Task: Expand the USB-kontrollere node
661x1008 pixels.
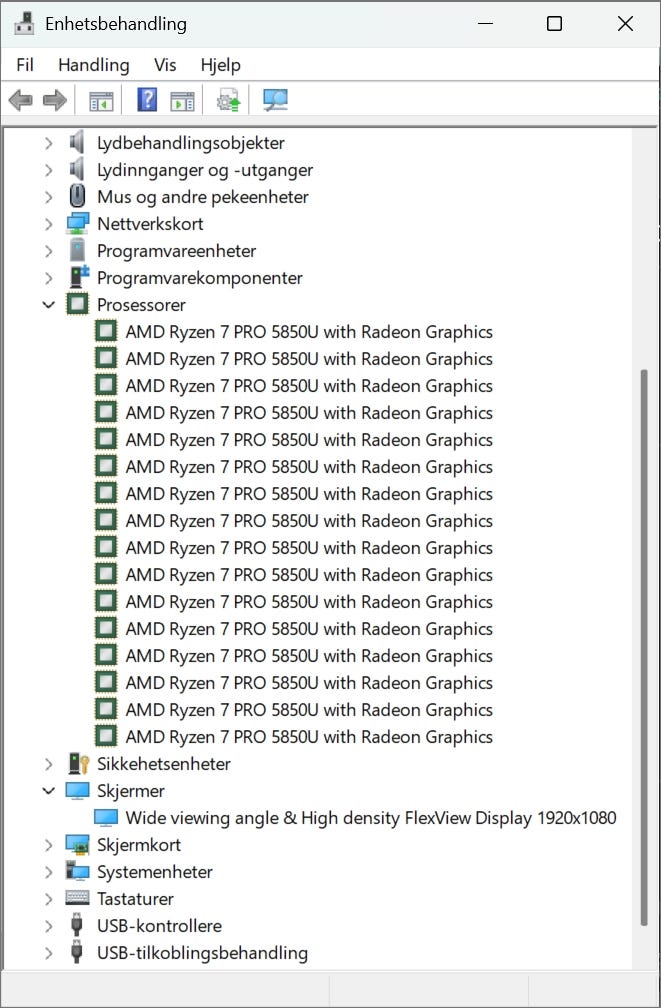Action: point(49,926)
